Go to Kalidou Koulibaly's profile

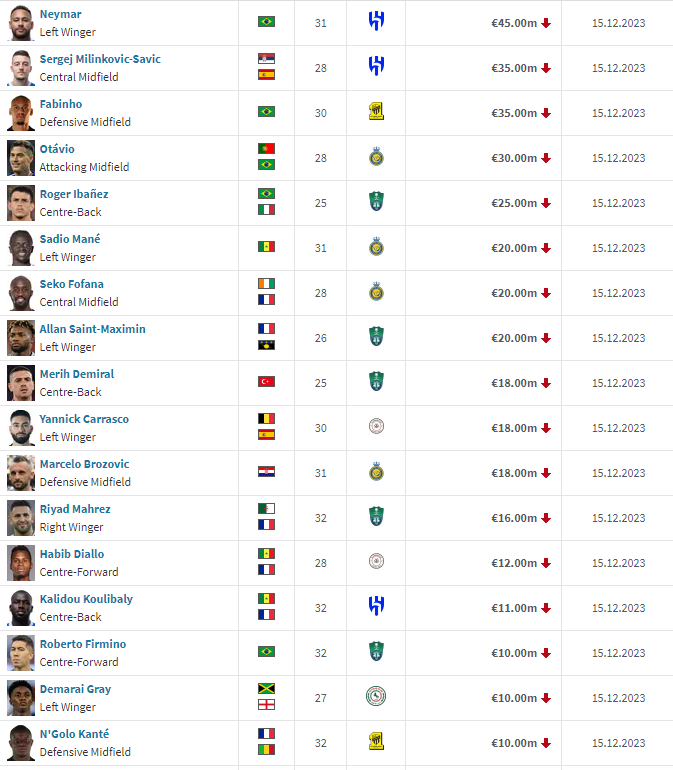pos(86,599)
